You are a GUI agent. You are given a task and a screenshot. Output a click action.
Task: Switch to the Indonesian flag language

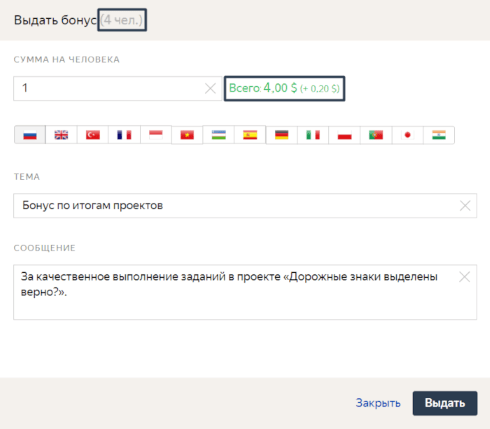pos(156,135)
